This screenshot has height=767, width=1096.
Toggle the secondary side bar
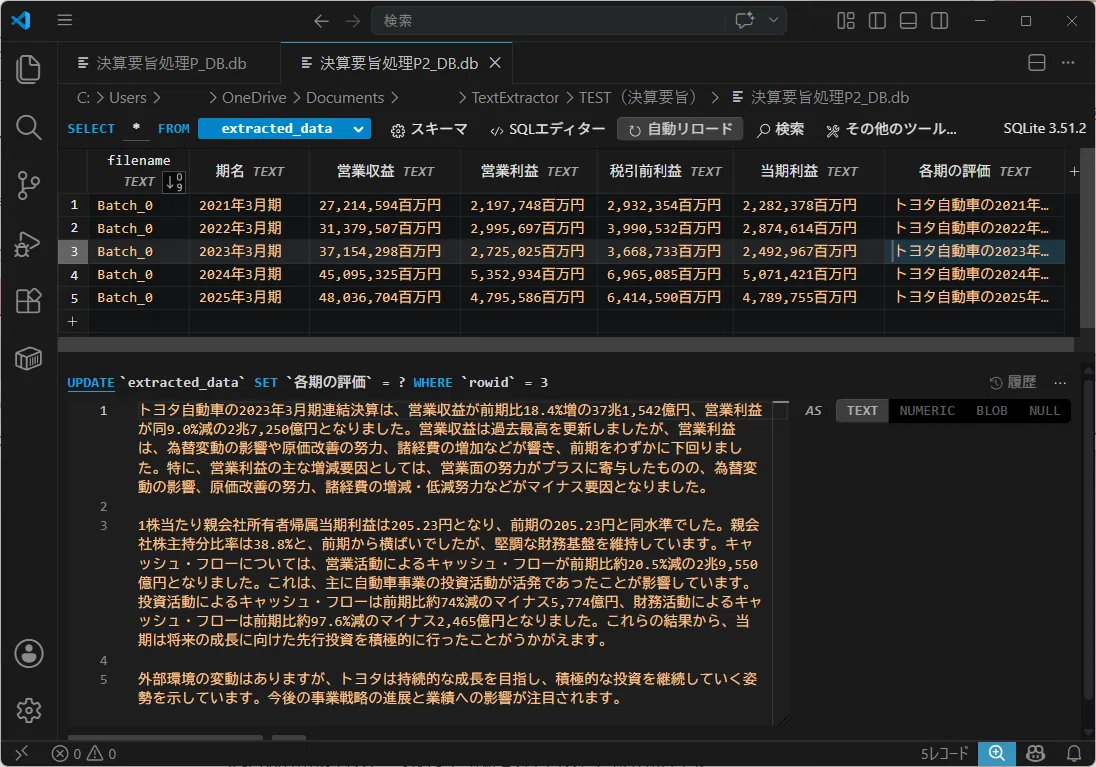(x=939, y=21)
